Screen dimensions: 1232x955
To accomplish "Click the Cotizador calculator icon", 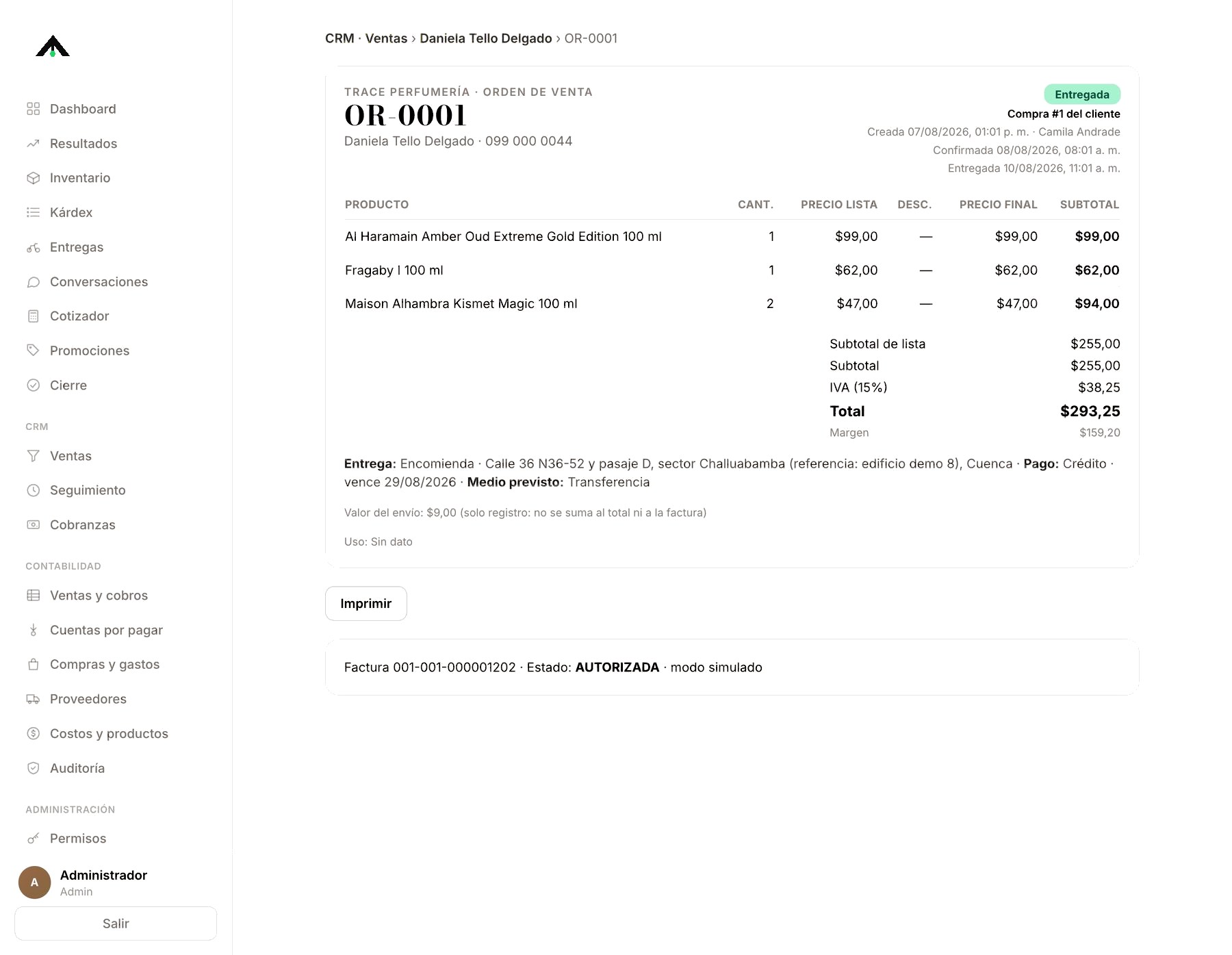I will tap(33, 316).
